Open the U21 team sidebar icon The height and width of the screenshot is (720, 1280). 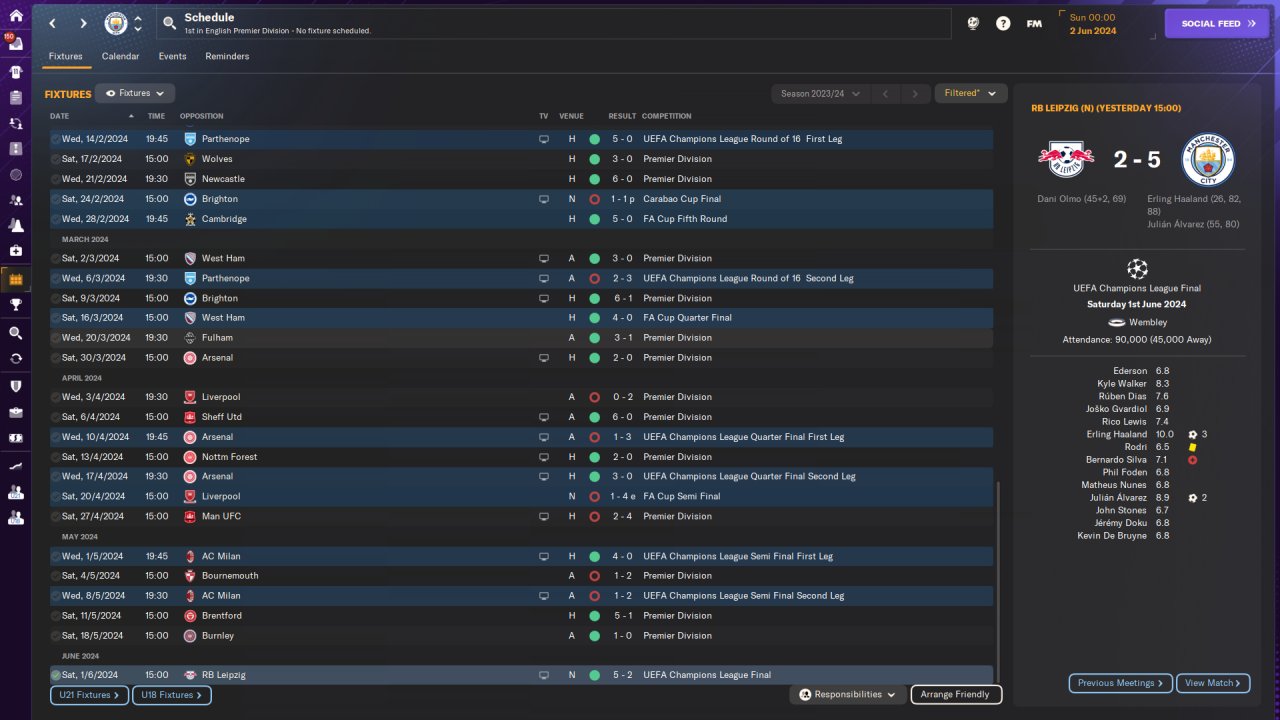pyautogui.click(x=15, y=492)
